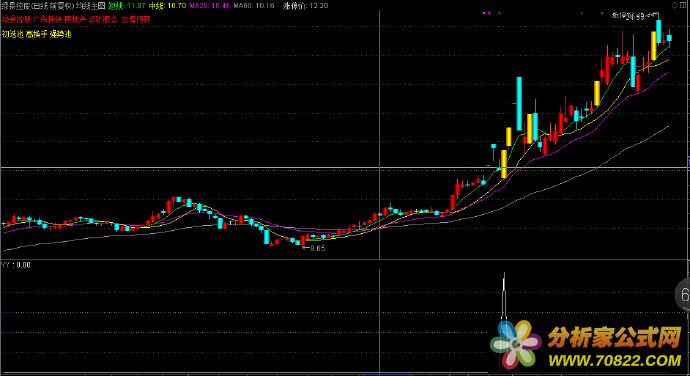Click the magenta MA20 value label
This screenshot has height=376, width=690.
(209, 6)
